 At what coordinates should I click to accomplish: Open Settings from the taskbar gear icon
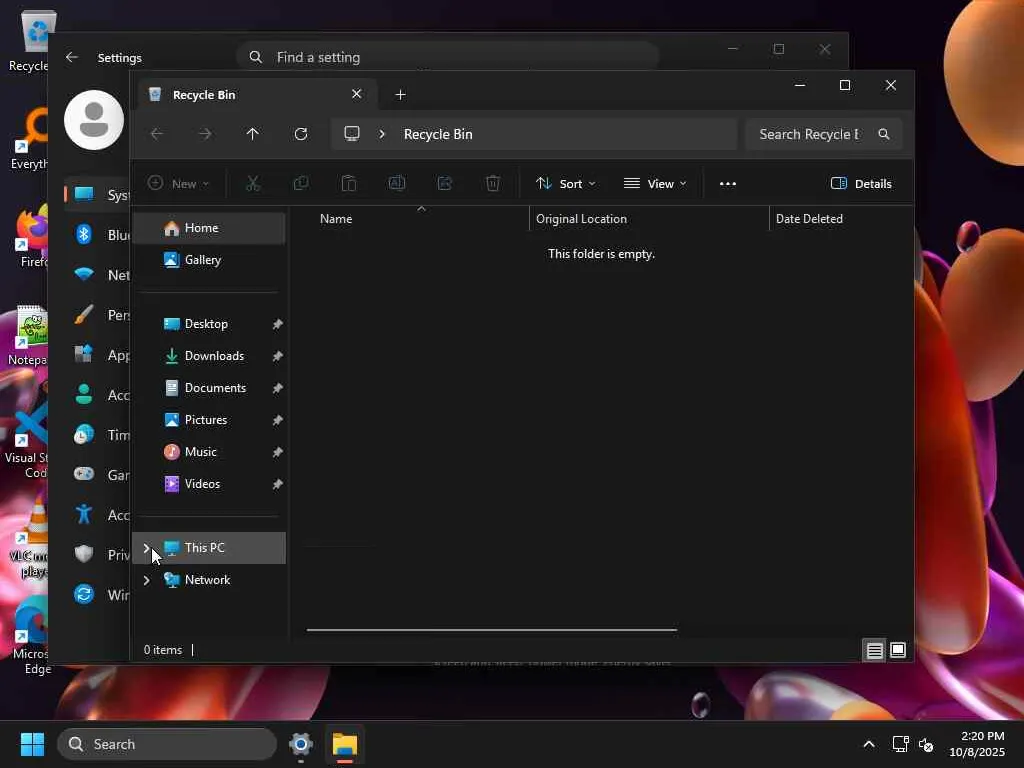point(301,744)
